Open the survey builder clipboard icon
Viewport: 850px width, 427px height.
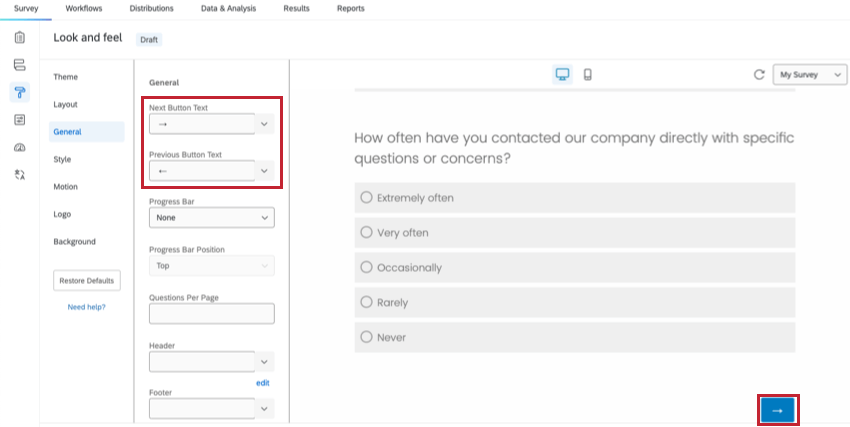(x=19, y=38)
